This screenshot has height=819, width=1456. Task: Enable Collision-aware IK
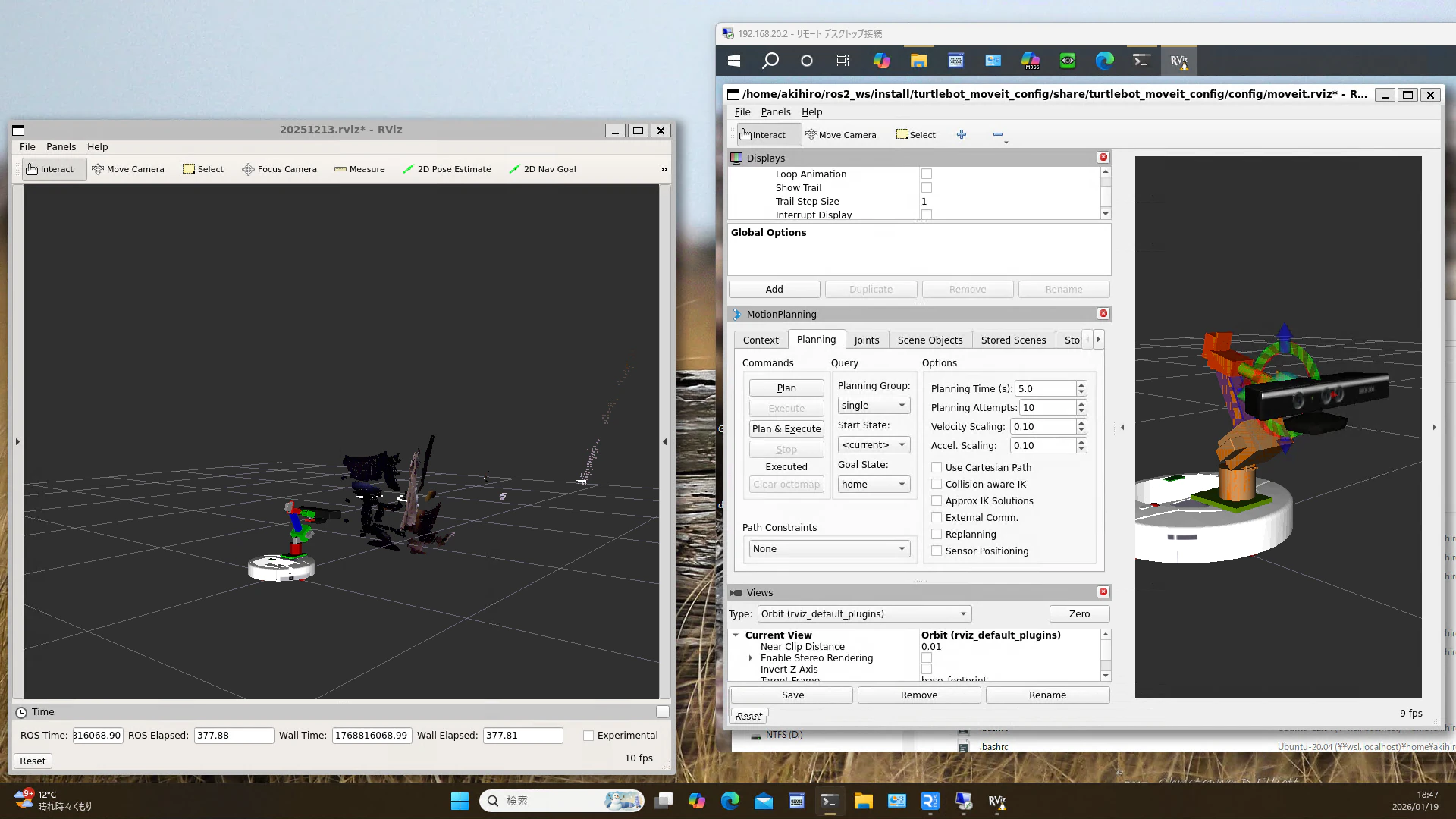point(937,484)
